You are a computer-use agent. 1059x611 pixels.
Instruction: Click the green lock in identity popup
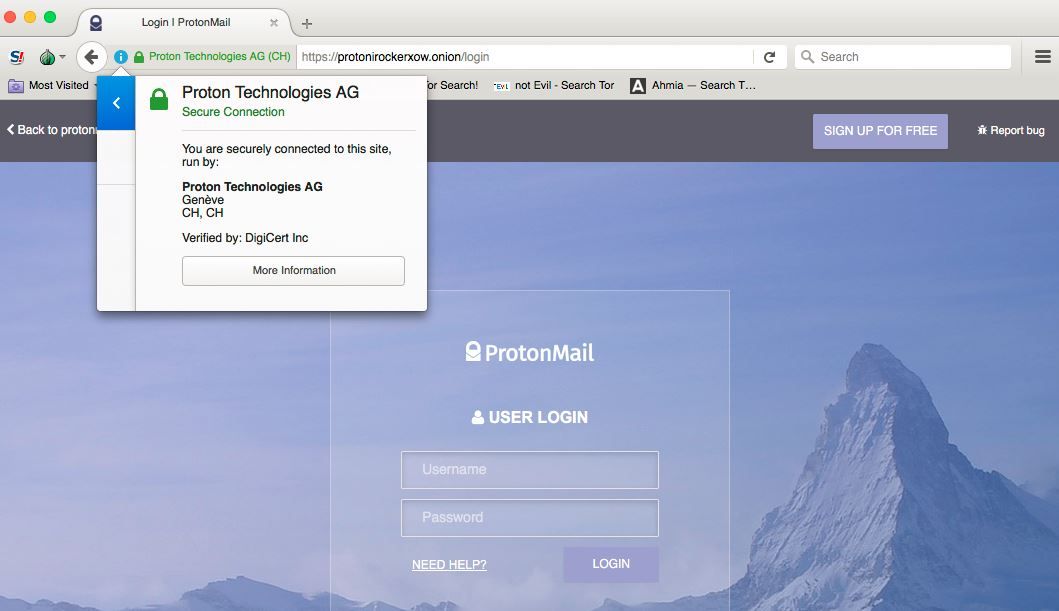159,99
